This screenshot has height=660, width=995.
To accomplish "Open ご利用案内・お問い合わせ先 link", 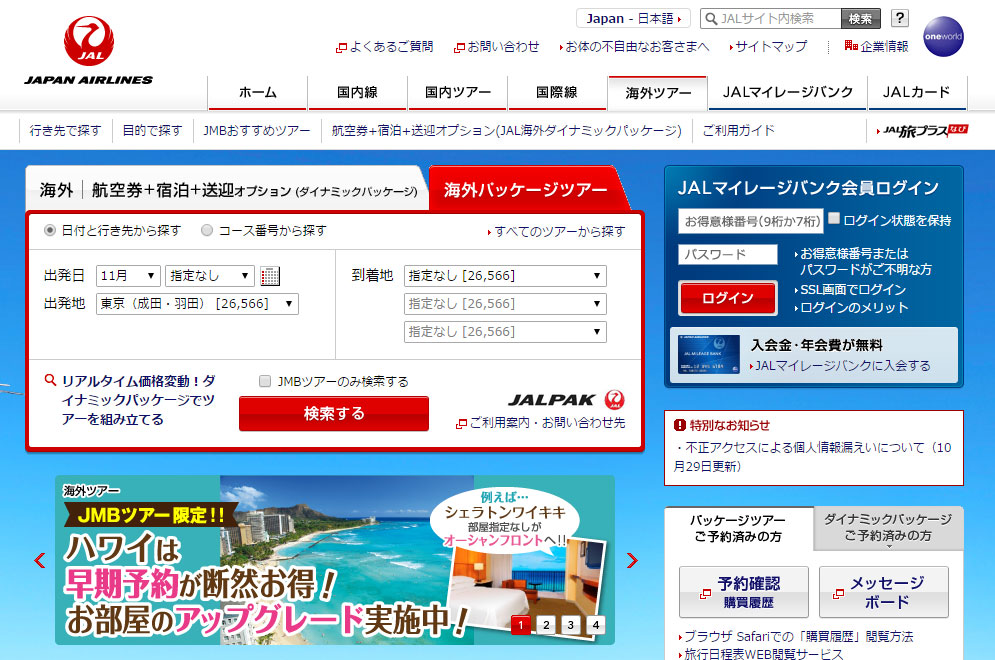I will (x=541, y=423).
